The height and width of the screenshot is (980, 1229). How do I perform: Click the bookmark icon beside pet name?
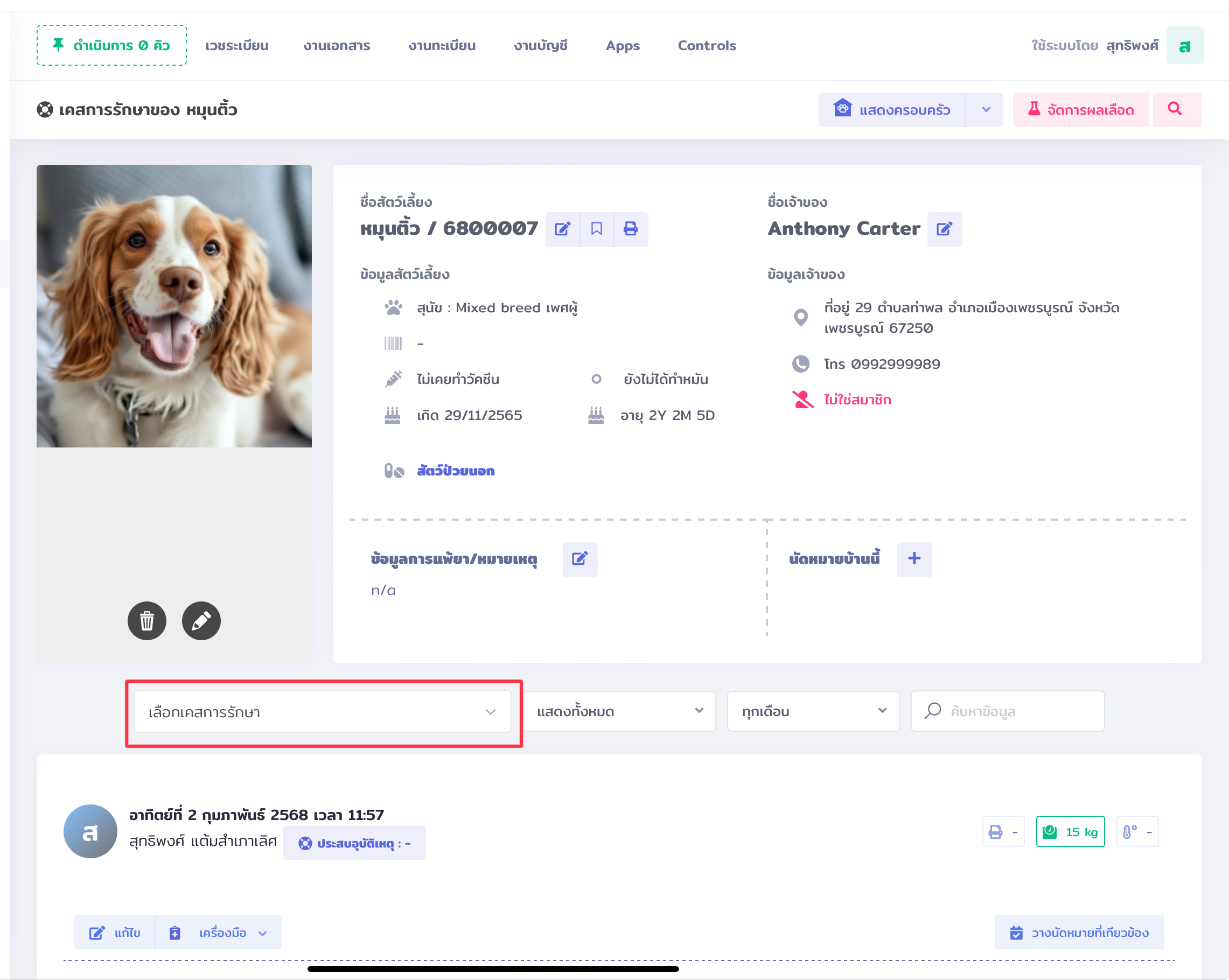(596, 229)
